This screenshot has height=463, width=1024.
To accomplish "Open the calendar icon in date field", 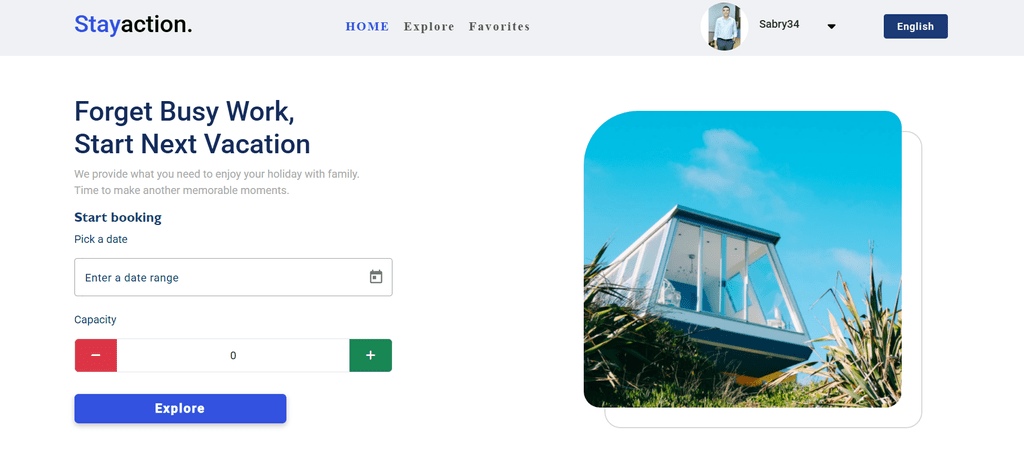I will [376, 277].
